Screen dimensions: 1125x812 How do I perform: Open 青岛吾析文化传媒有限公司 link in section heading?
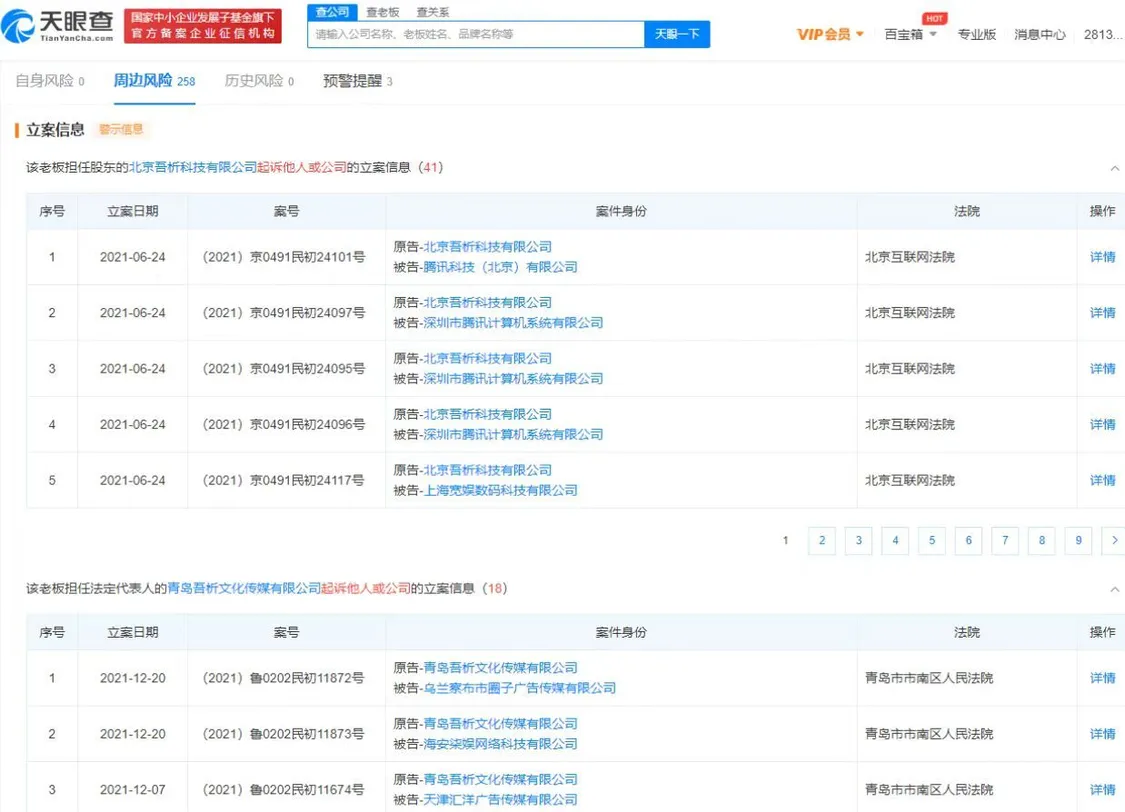point(244,588)
